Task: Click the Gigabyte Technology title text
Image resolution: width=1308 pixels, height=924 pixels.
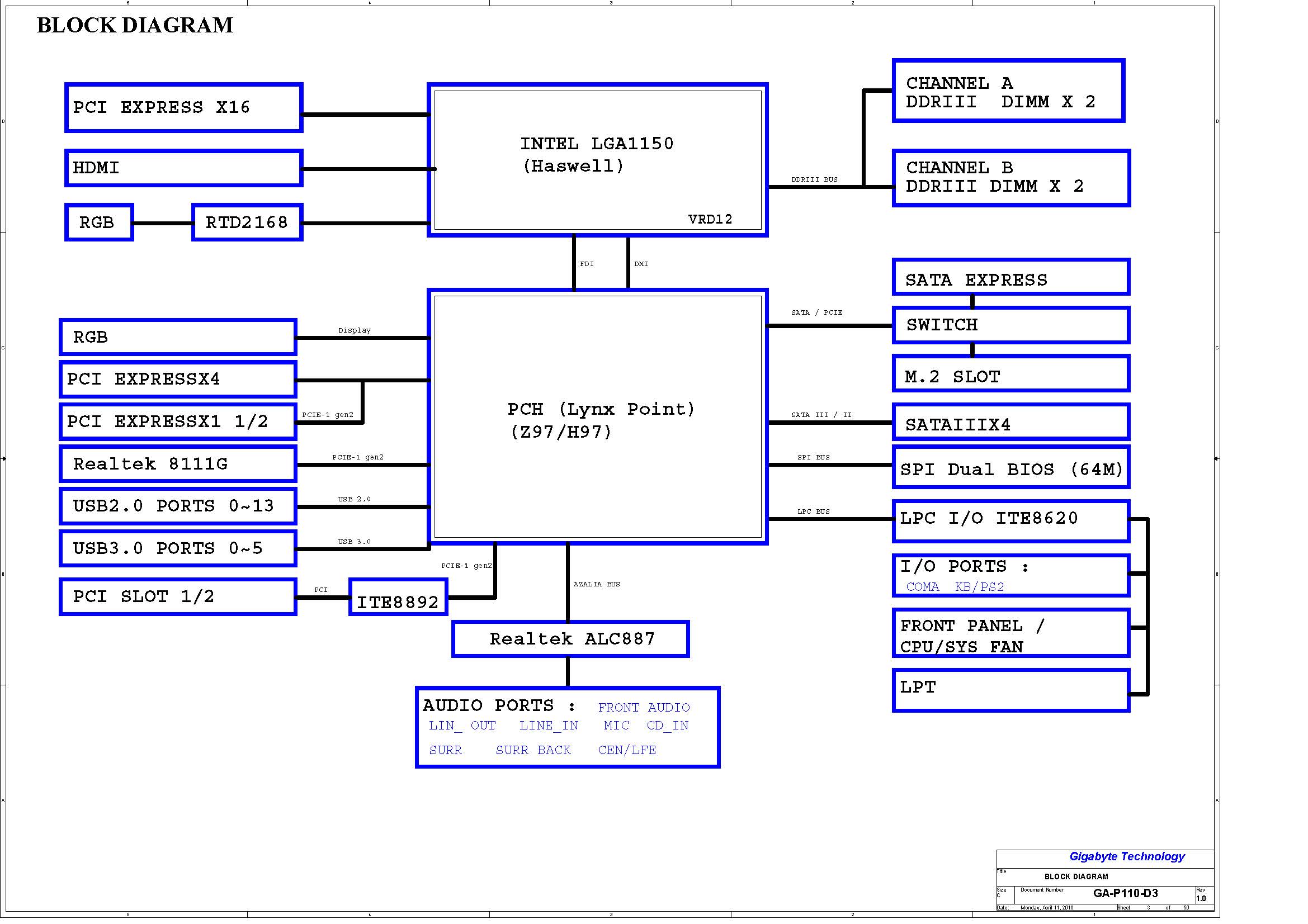Action: pyautogui.click(x=1127, y=856)
